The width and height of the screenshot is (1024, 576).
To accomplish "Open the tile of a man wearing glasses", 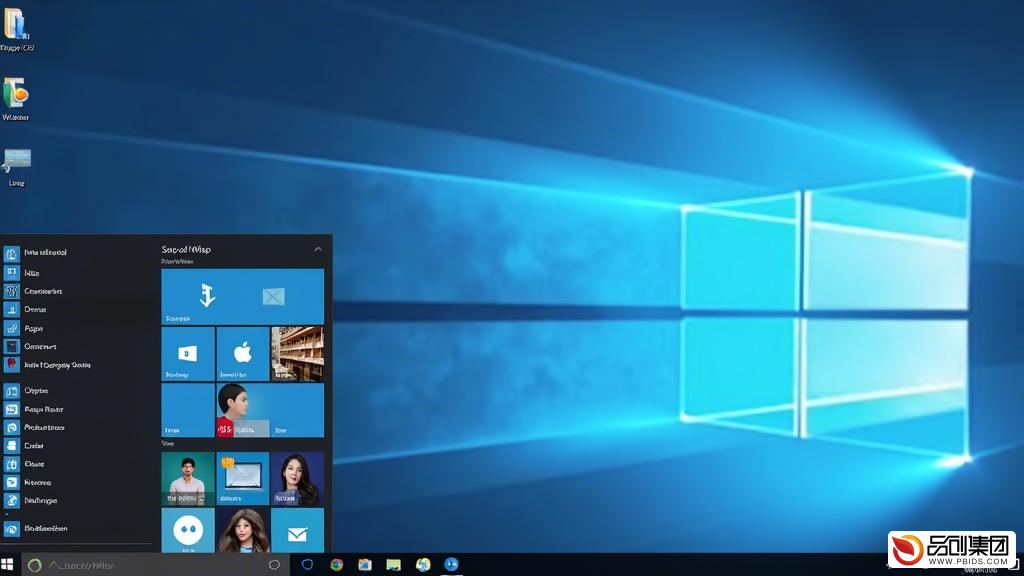I will [x=187, y=479].
